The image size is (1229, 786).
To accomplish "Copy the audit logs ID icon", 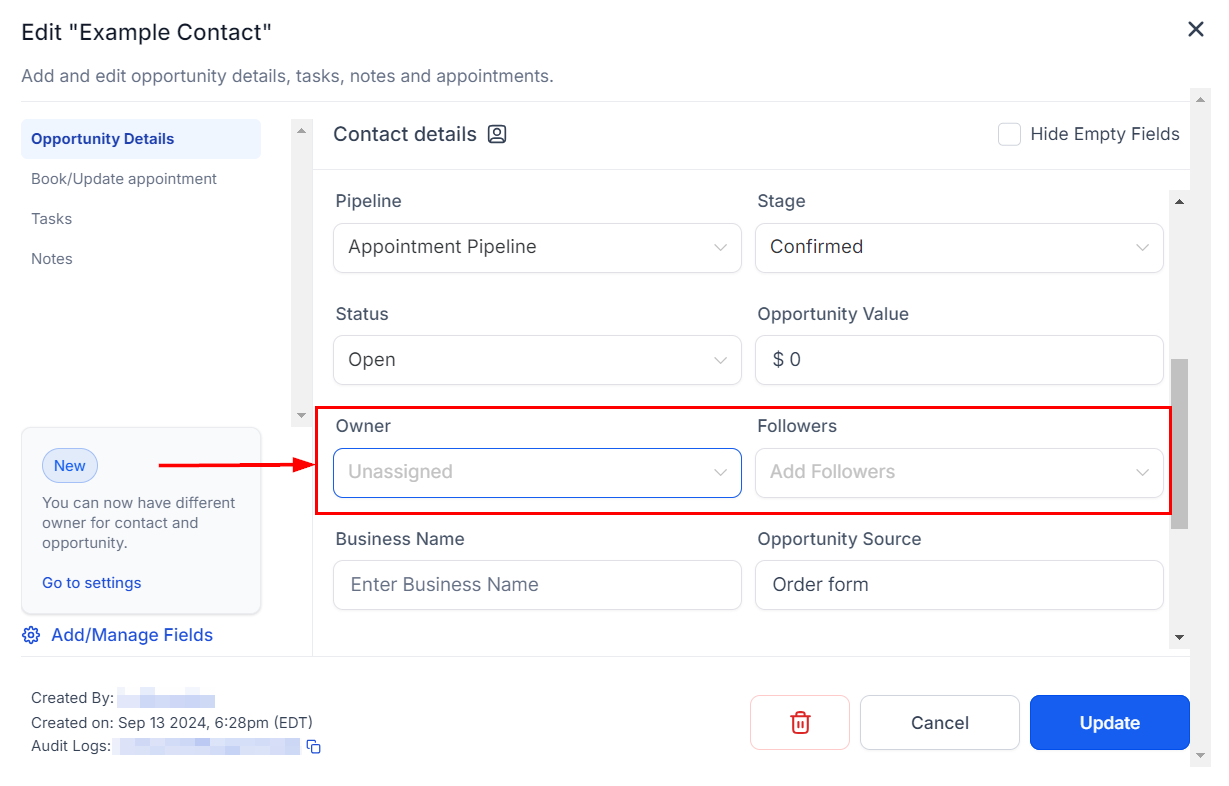I will tap(313, 746).
